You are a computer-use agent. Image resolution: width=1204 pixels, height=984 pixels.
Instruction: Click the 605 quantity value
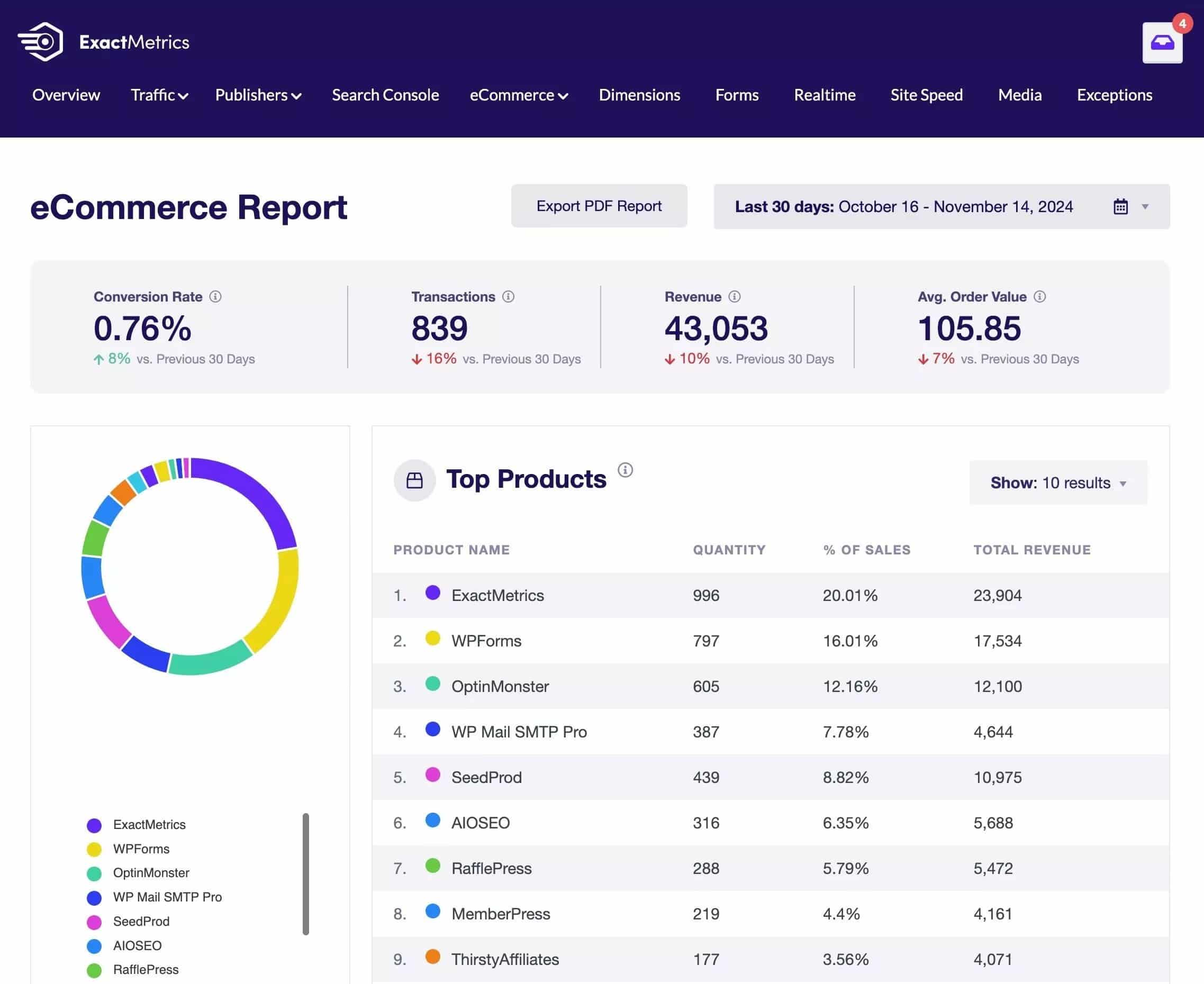[706, 687]
